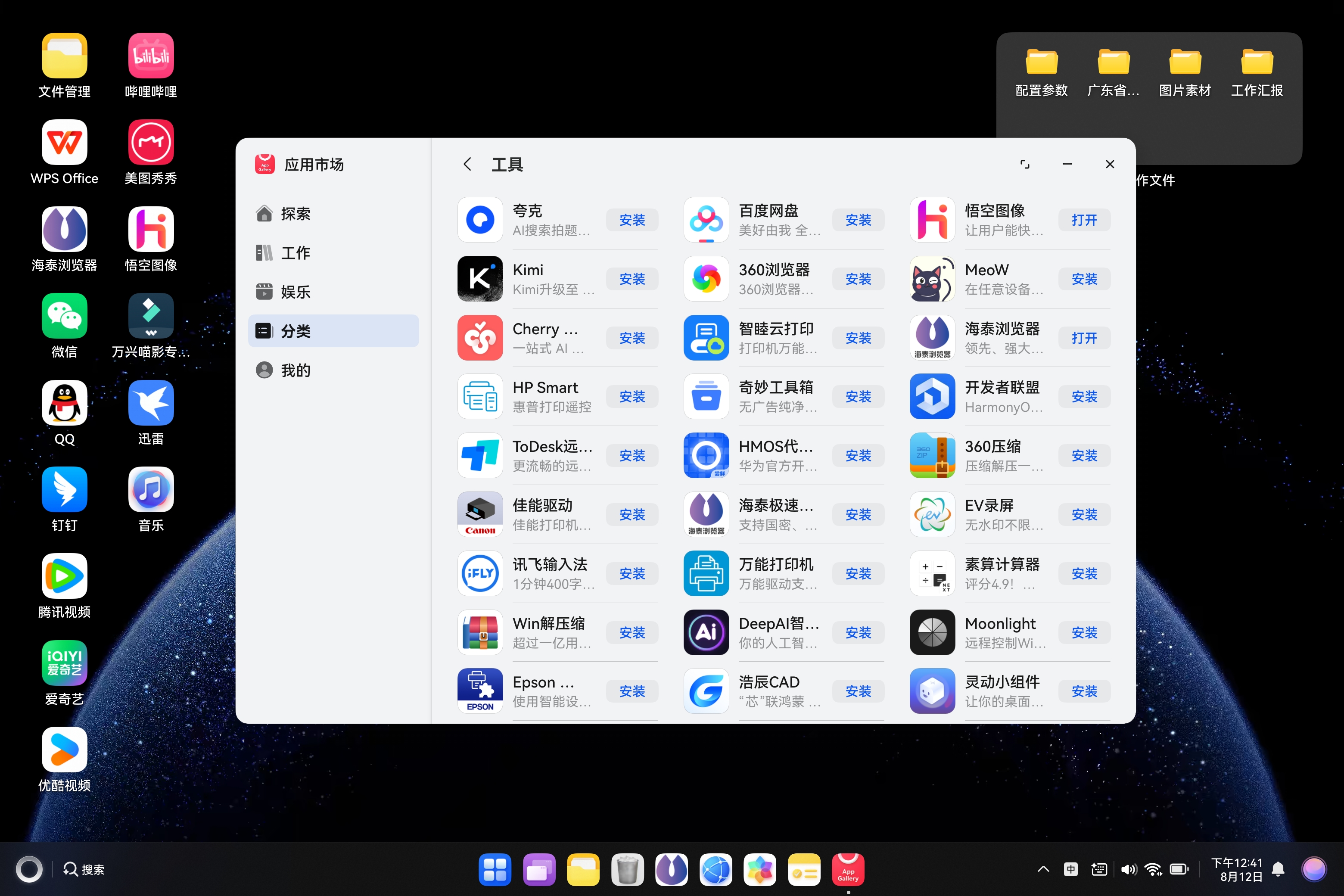Open the volume control in system tray
The image size is (1344, 896).
[x=1128, y=870]
